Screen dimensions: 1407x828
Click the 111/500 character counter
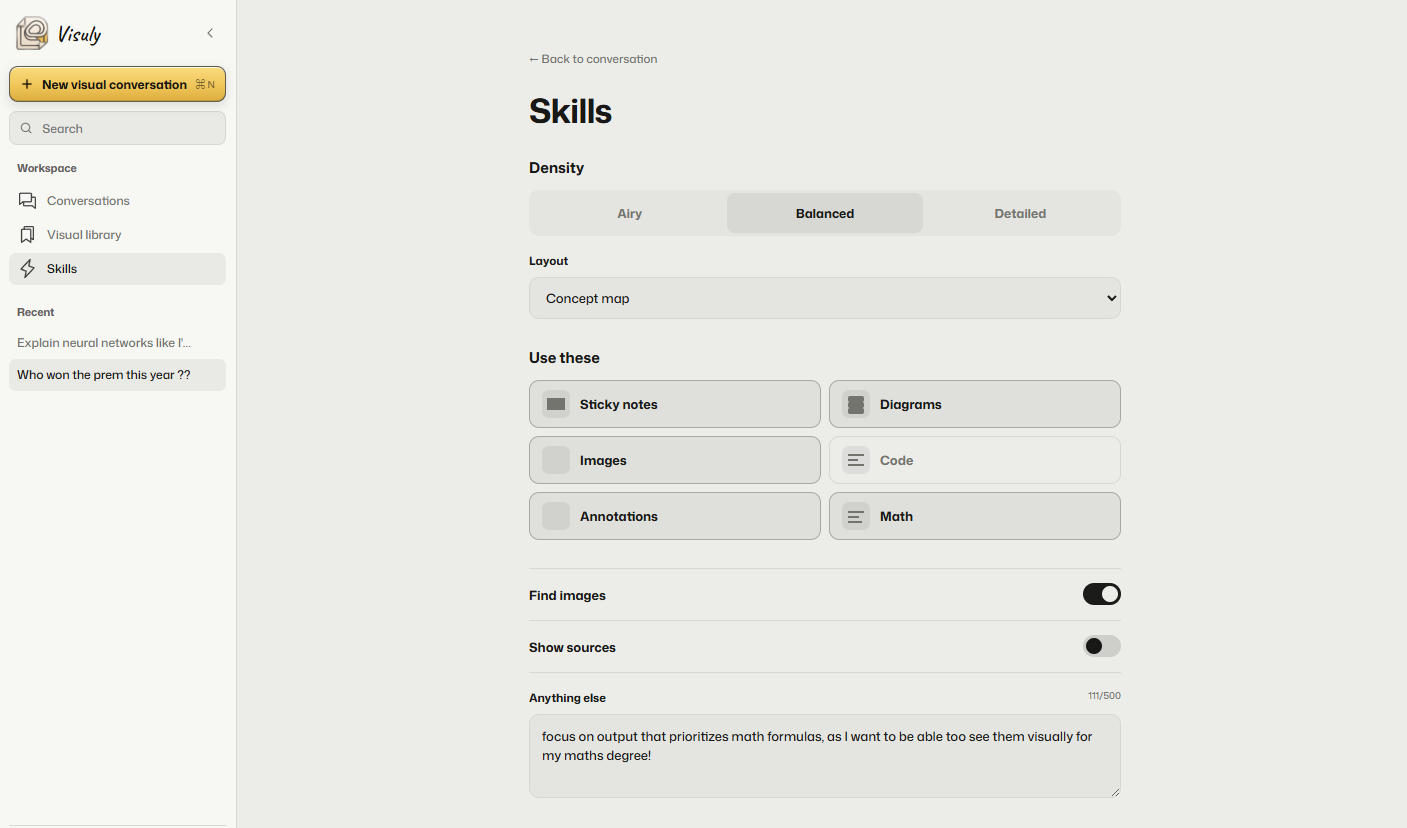tap(1104, 696)
